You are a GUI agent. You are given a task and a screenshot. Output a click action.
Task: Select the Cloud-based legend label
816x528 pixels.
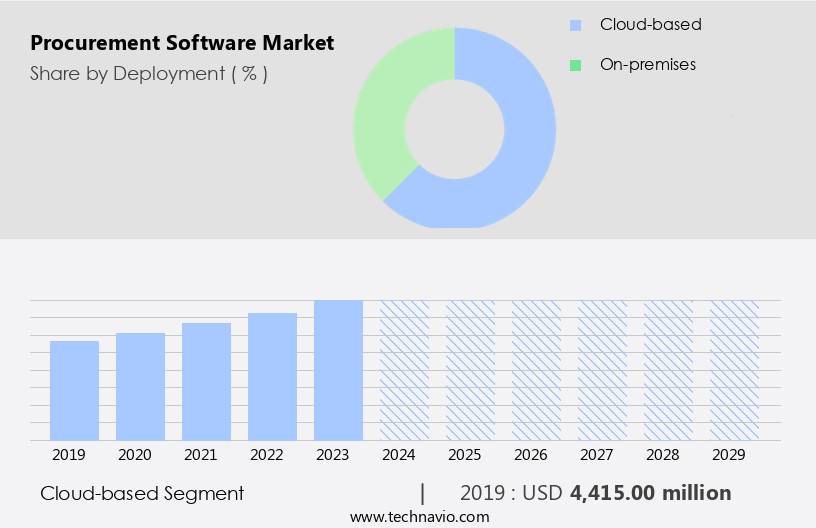click(650, 25)
